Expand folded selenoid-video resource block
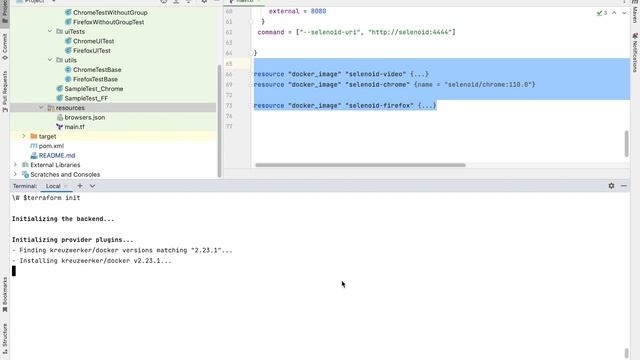This screenshot has height=360, width=640. pyautogui.click(x=420, y=74)
